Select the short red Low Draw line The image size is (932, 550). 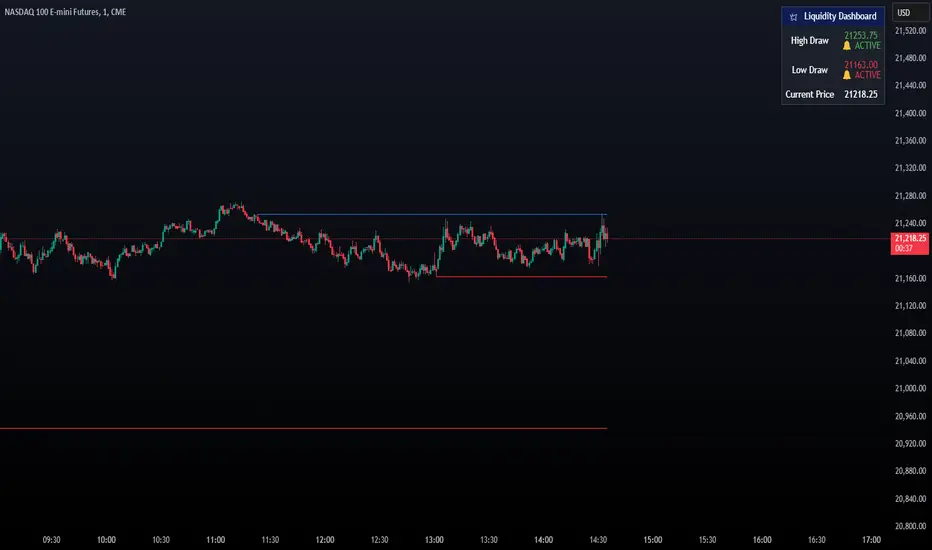(521, 276)
